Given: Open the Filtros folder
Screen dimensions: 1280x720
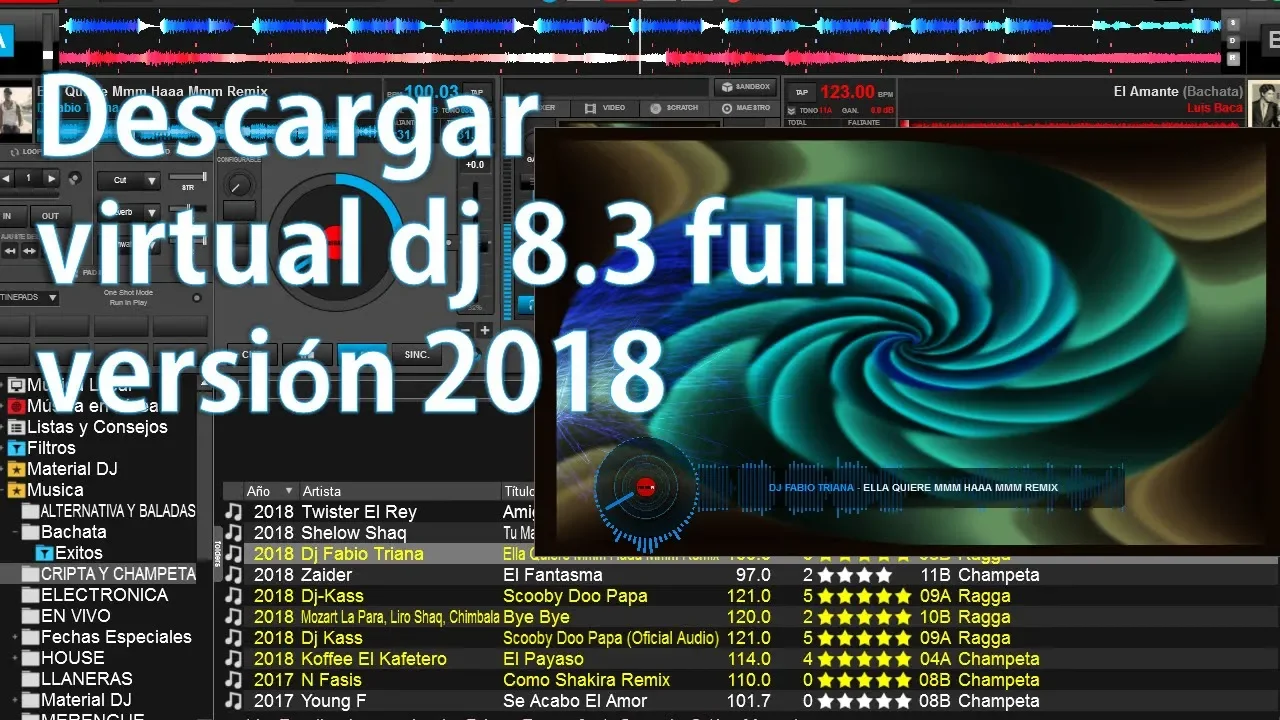Looking at the screenshot, I should pyautogui.click(x=42, y=448).
